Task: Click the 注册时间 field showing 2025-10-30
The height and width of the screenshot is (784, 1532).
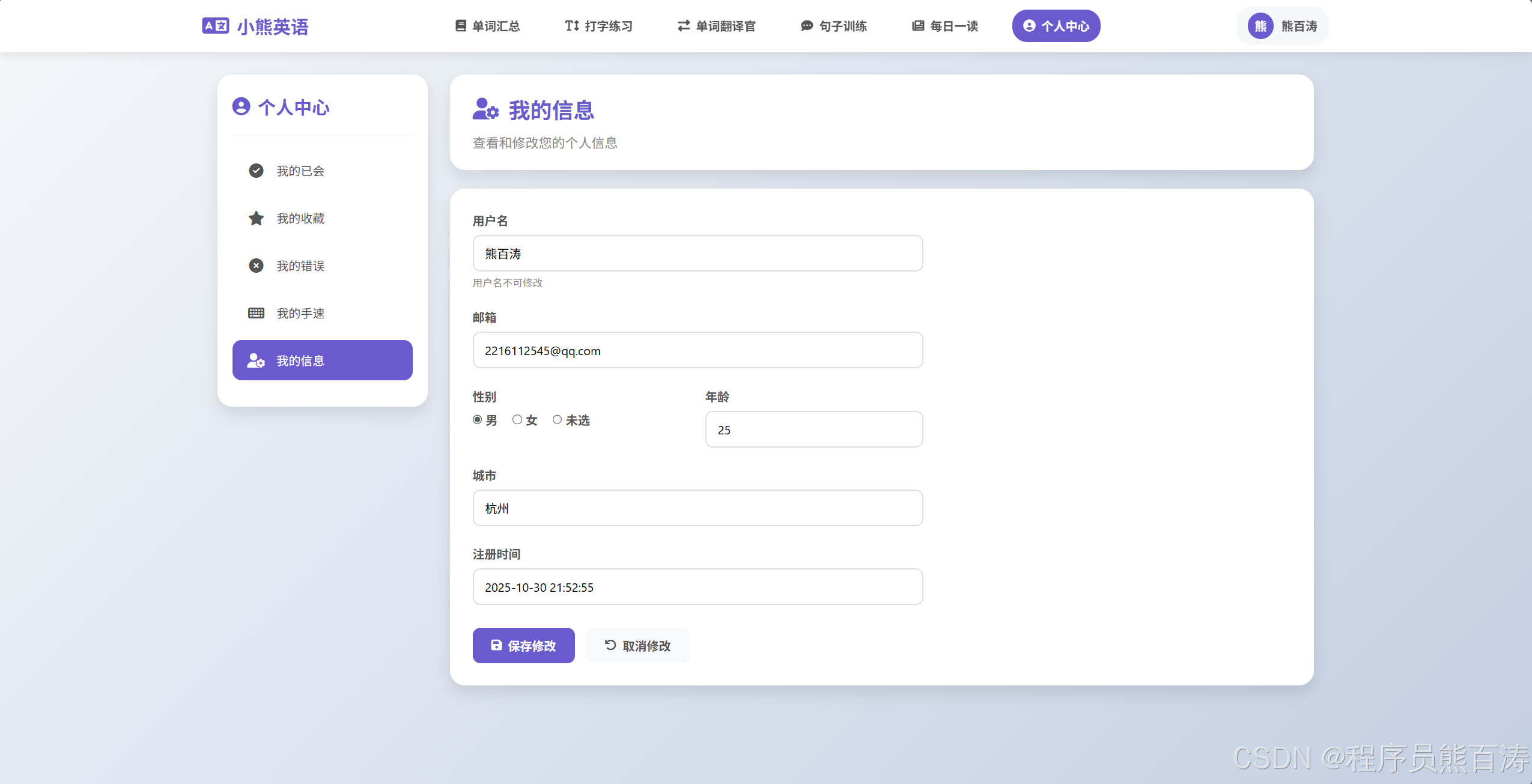Action: (x=698, y=587)
